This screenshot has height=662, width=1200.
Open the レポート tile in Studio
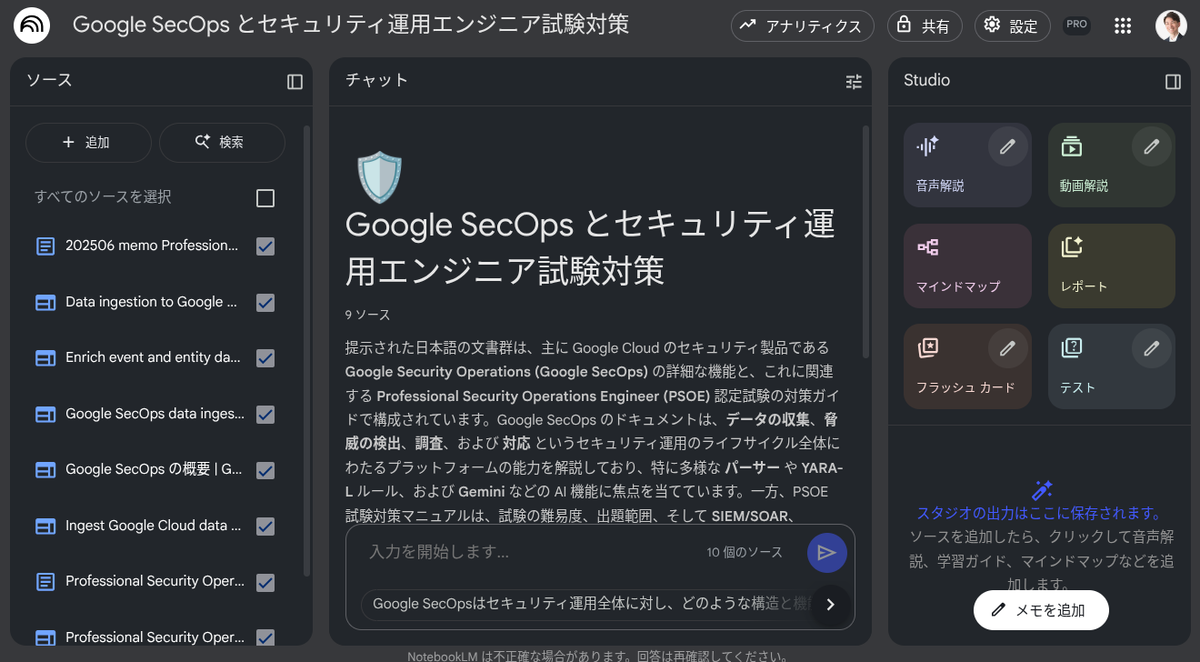[1111, 265]
